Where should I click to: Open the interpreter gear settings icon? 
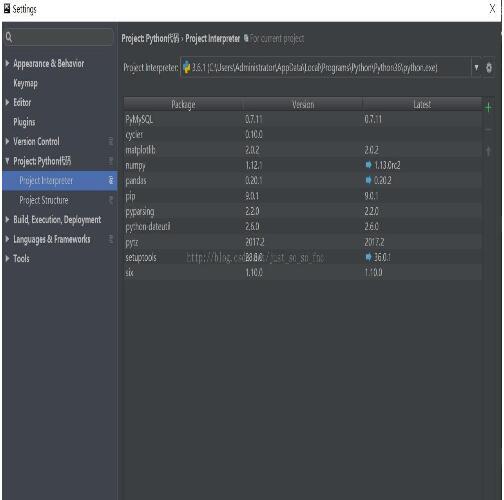pos(489,68)
